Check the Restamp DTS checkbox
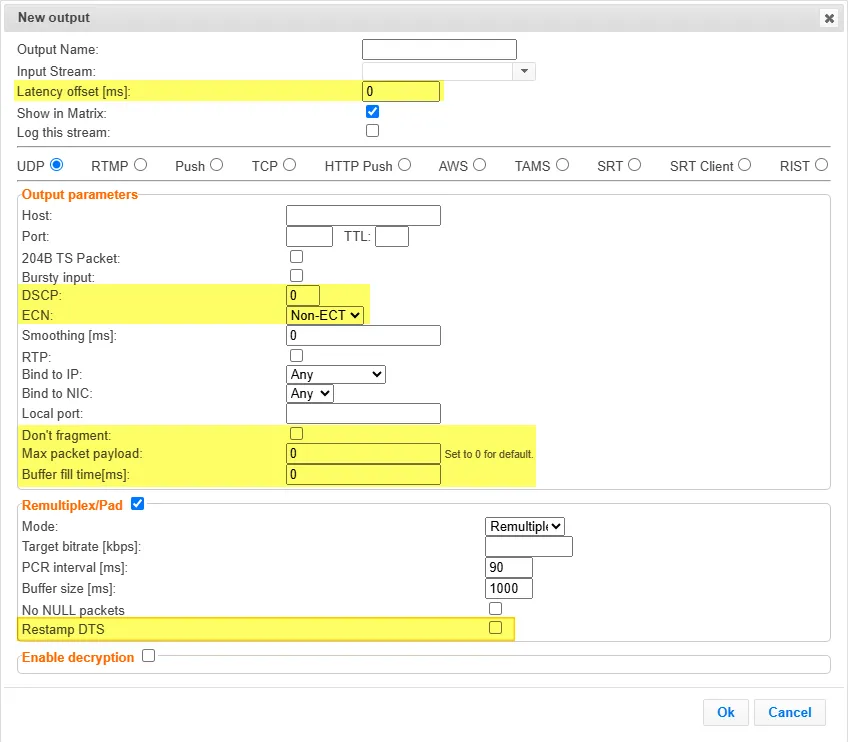The height and width of the screenshot is (742, 848). [495, 628]
